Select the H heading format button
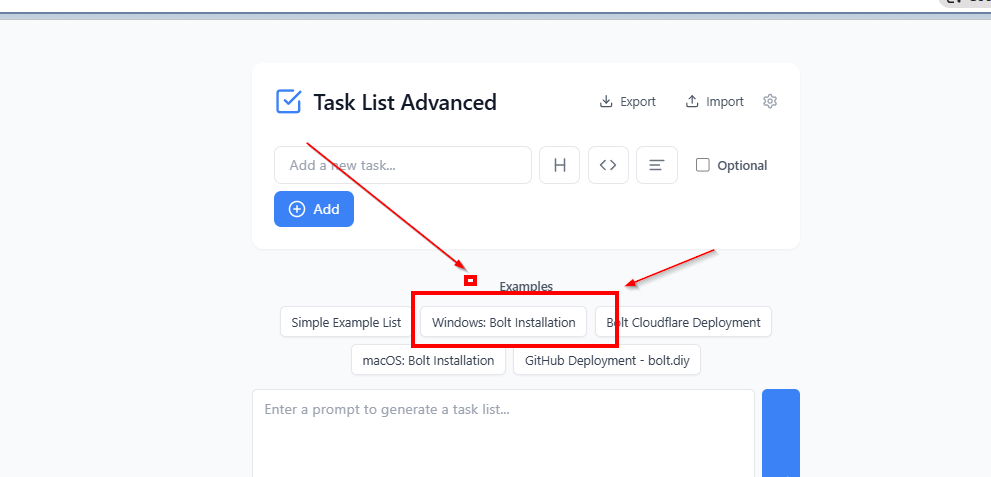 559,165
